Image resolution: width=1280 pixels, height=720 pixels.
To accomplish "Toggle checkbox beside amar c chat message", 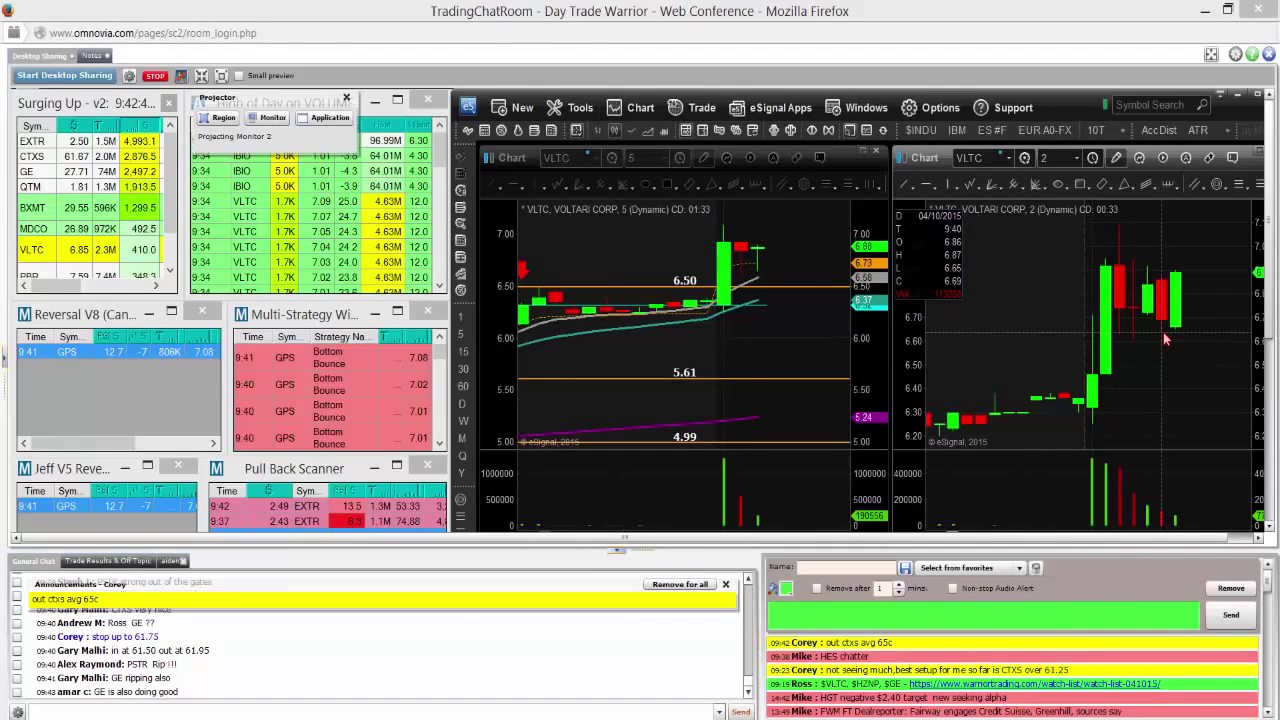I will coord(17,692).
